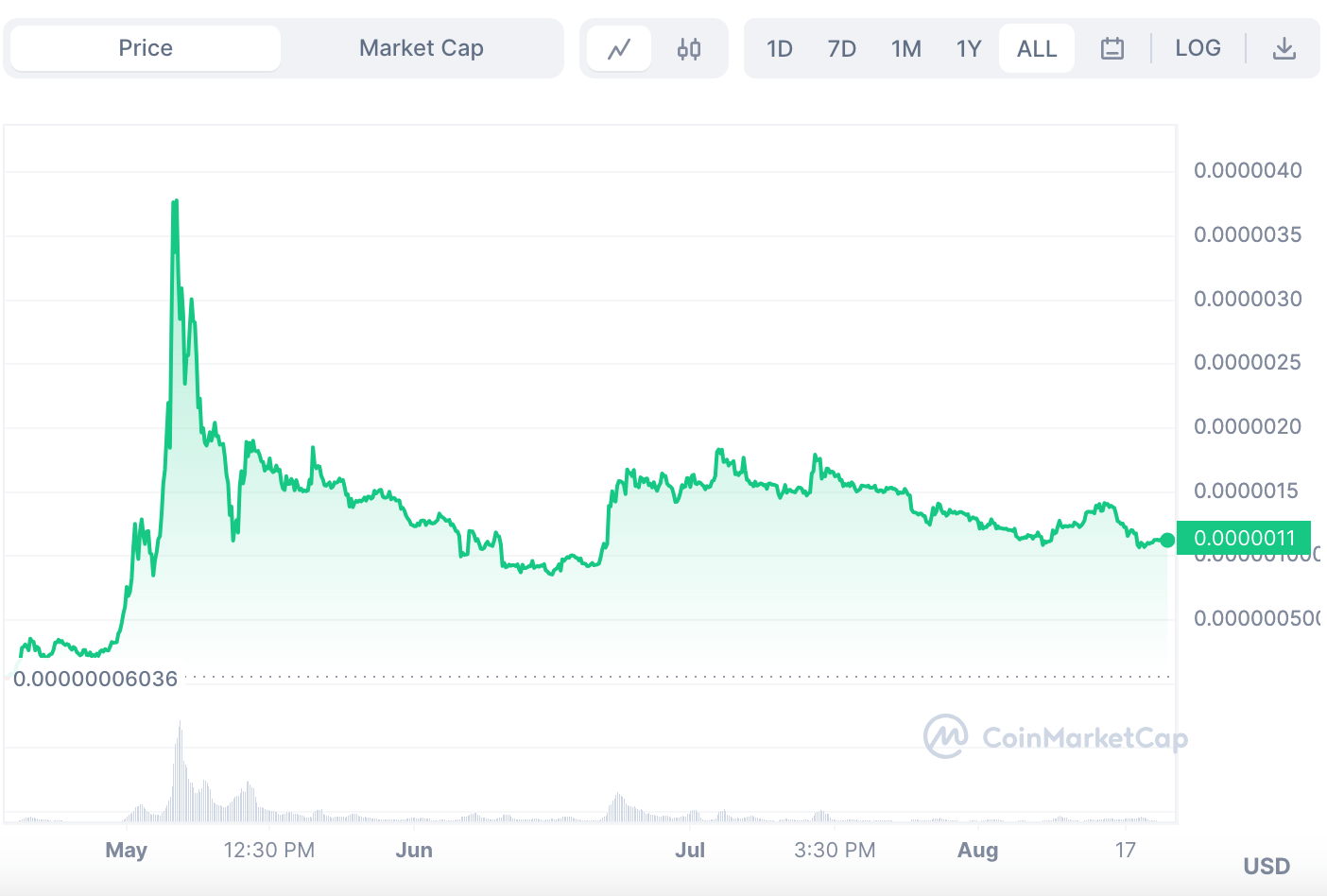Switch to line chart view icon
This screenshot has width=1327, height=896.
[619, 49]
